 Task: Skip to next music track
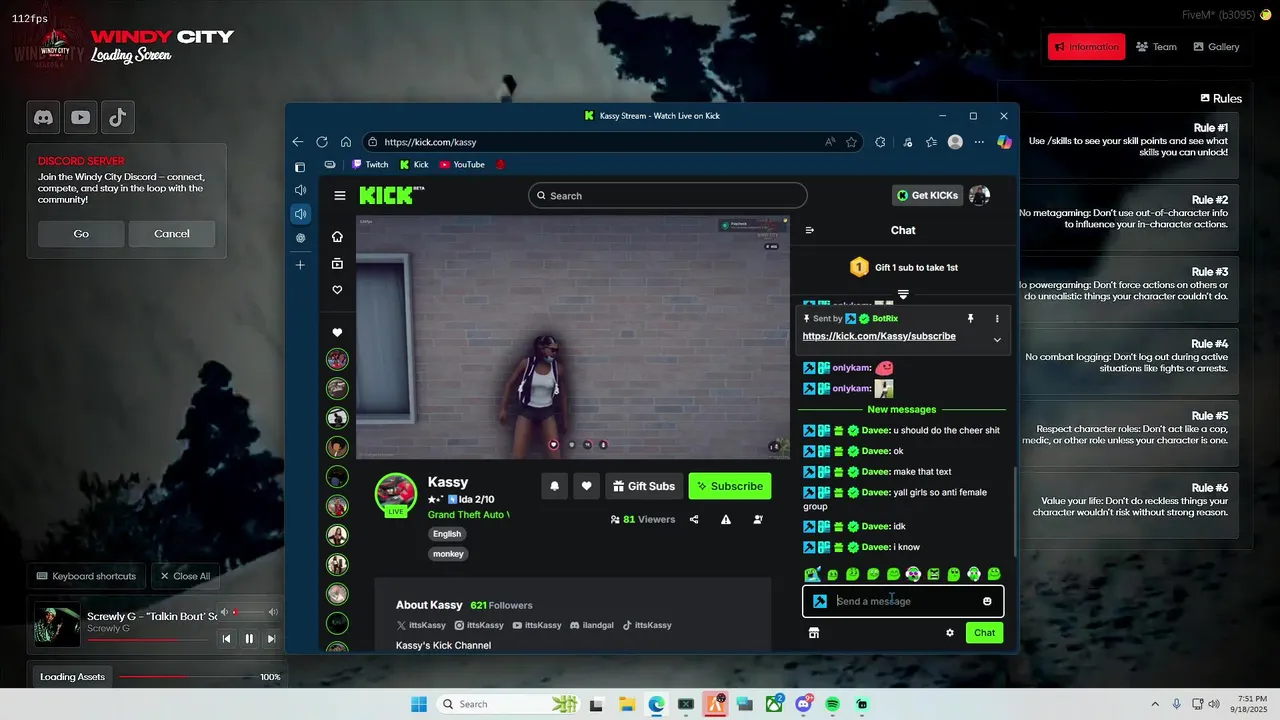point(271,638)
